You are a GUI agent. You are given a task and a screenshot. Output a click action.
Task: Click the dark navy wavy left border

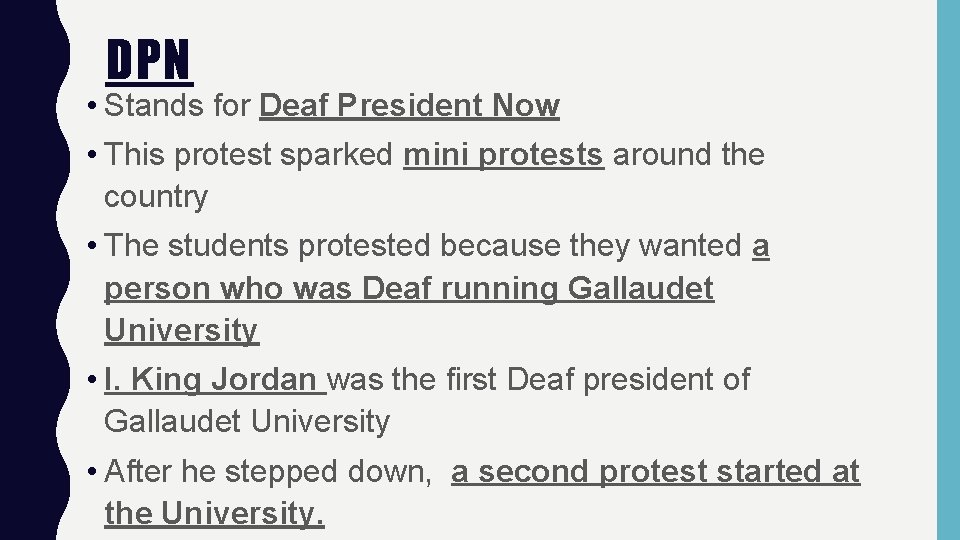point(28,270)
